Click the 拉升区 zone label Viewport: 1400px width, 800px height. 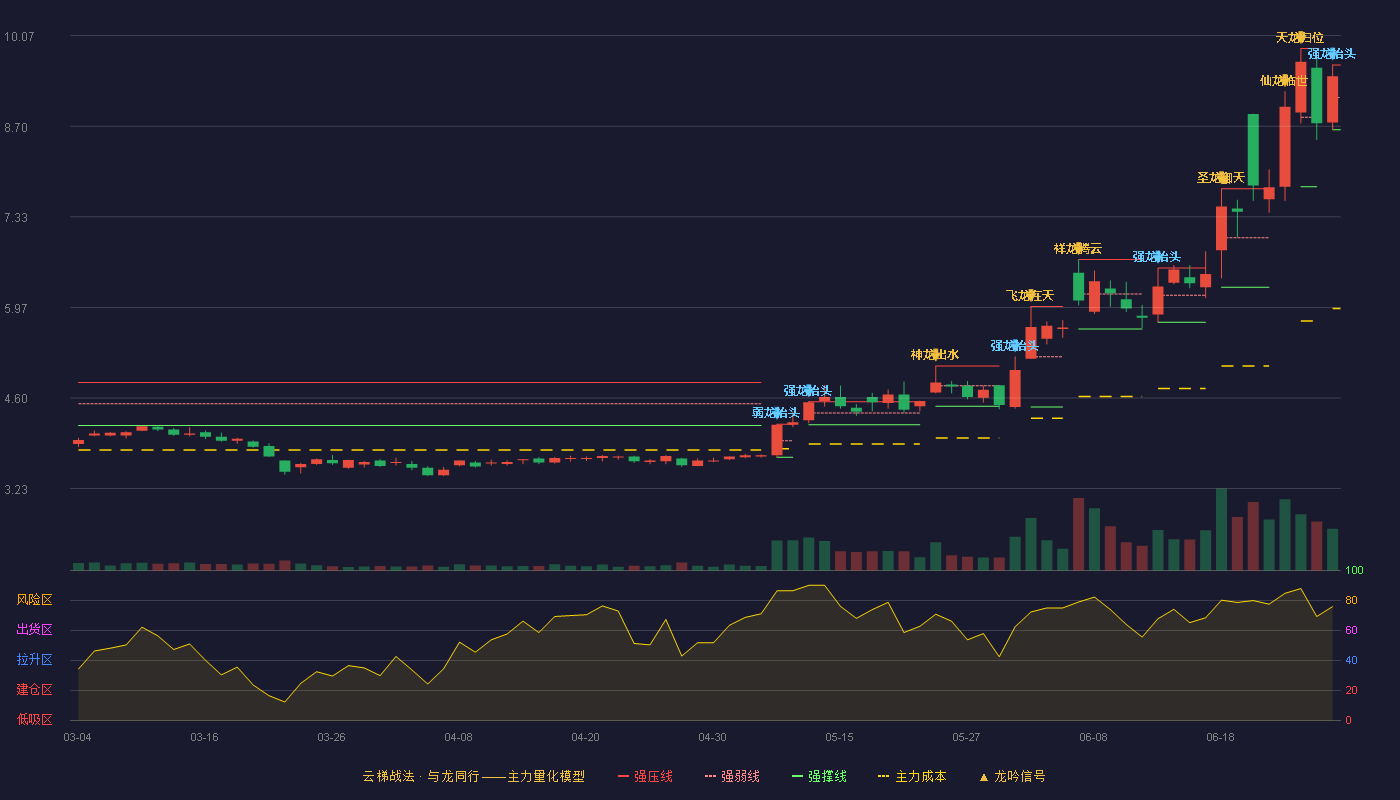tap(34, 660)
